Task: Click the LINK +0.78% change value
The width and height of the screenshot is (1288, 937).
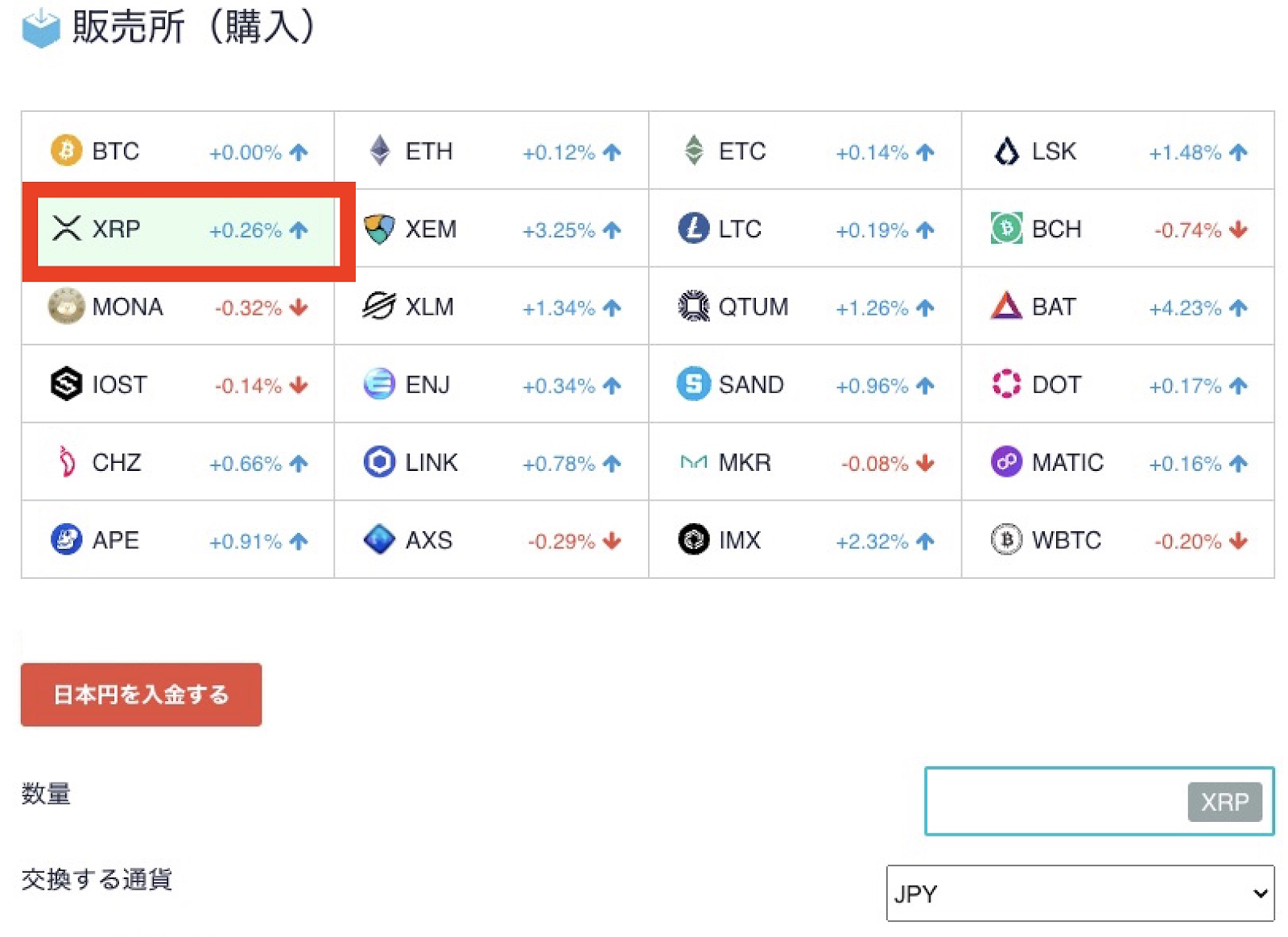Action: 559,464
